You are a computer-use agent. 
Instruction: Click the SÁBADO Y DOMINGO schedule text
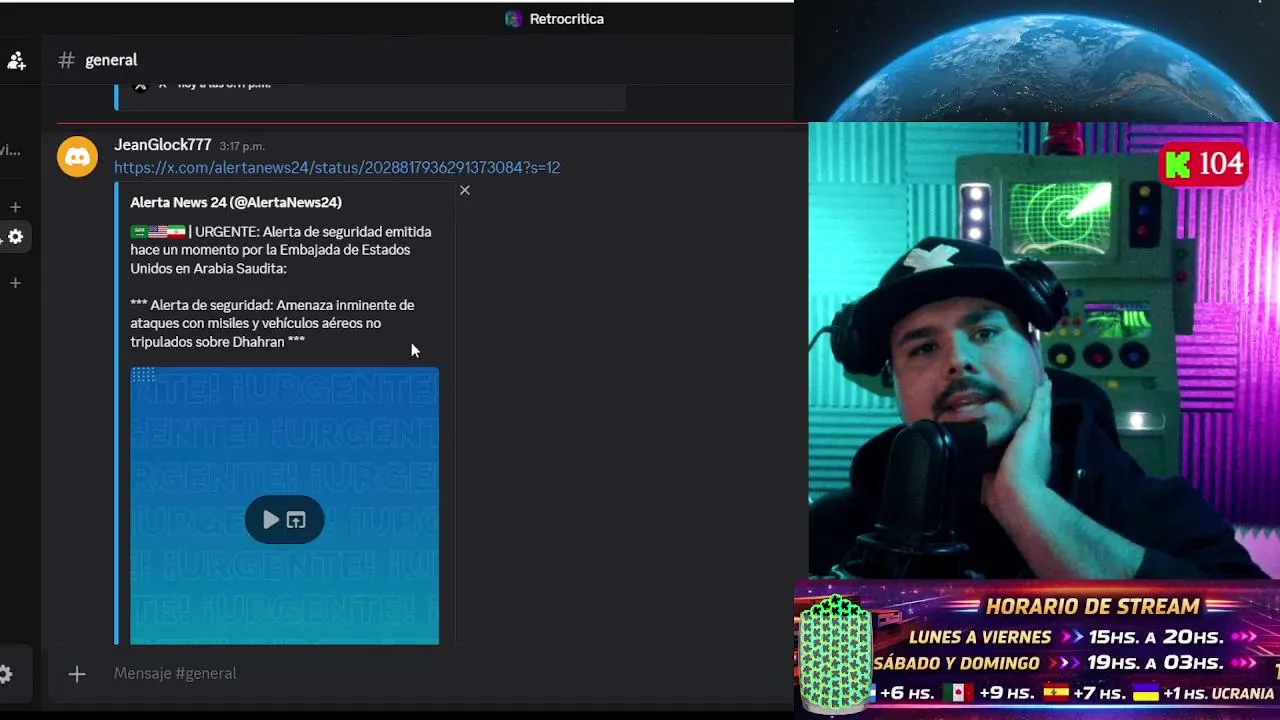956,663
